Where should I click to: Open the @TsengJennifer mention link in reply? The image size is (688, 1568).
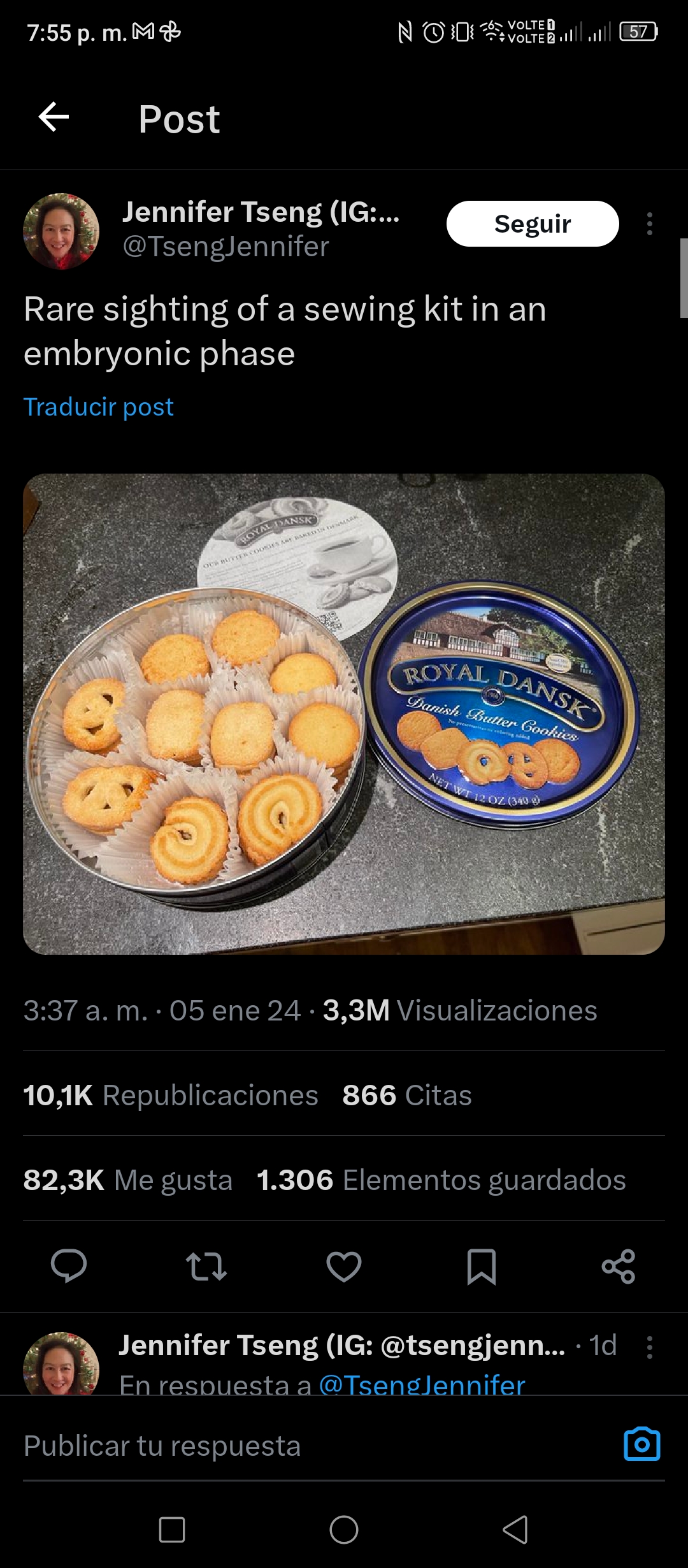pyautogui.click(x=422, y=1384)
